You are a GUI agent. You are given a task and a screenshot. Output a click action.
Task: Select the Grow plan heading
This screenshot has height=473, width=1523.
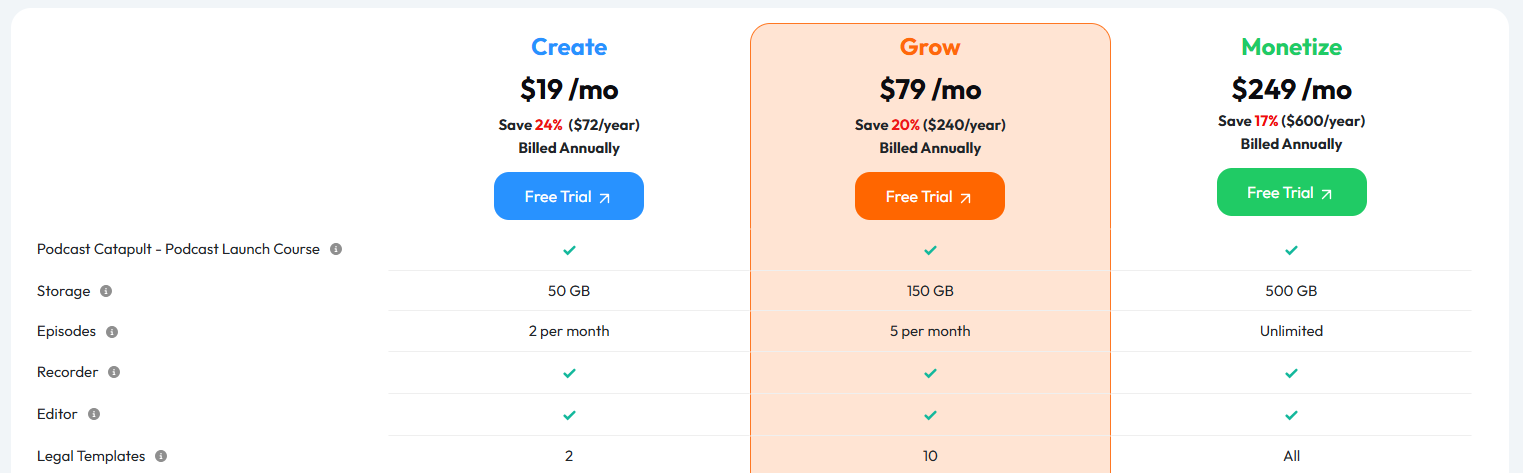click(930, 47)
